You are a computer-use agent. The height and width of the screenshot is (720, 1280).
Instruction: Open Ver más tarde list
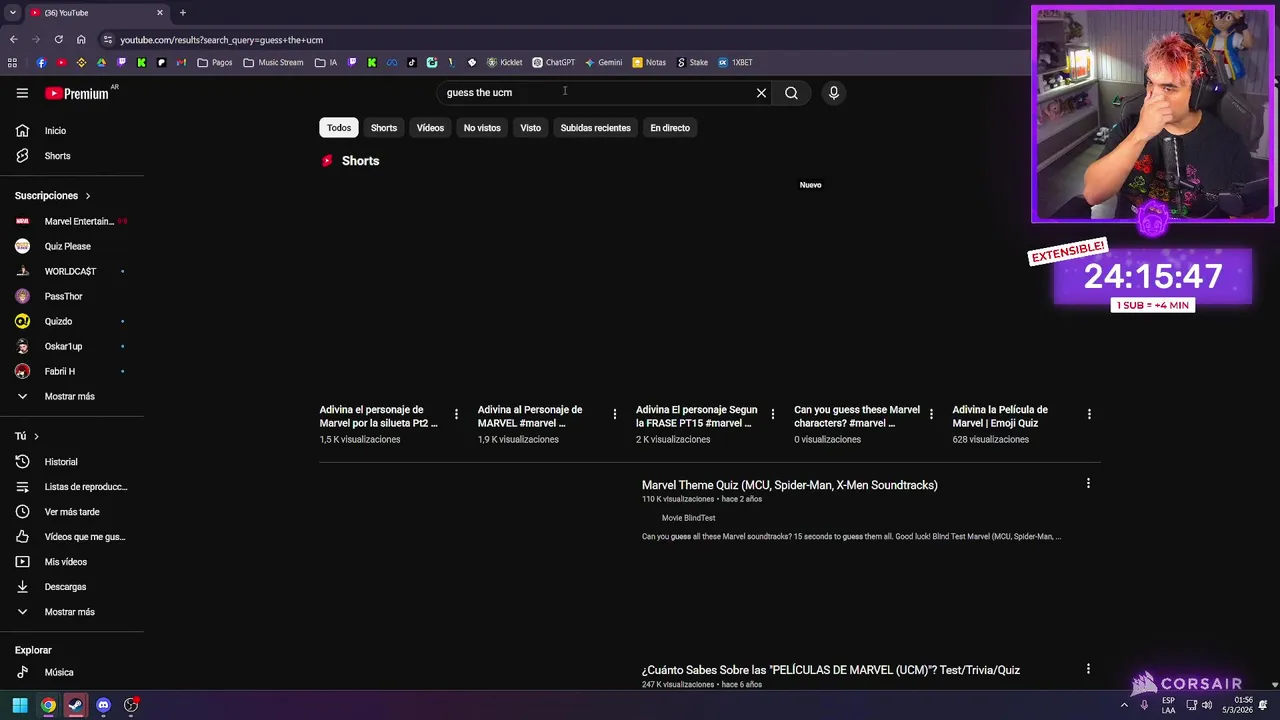pyautogui.click(x=72, y=512)
